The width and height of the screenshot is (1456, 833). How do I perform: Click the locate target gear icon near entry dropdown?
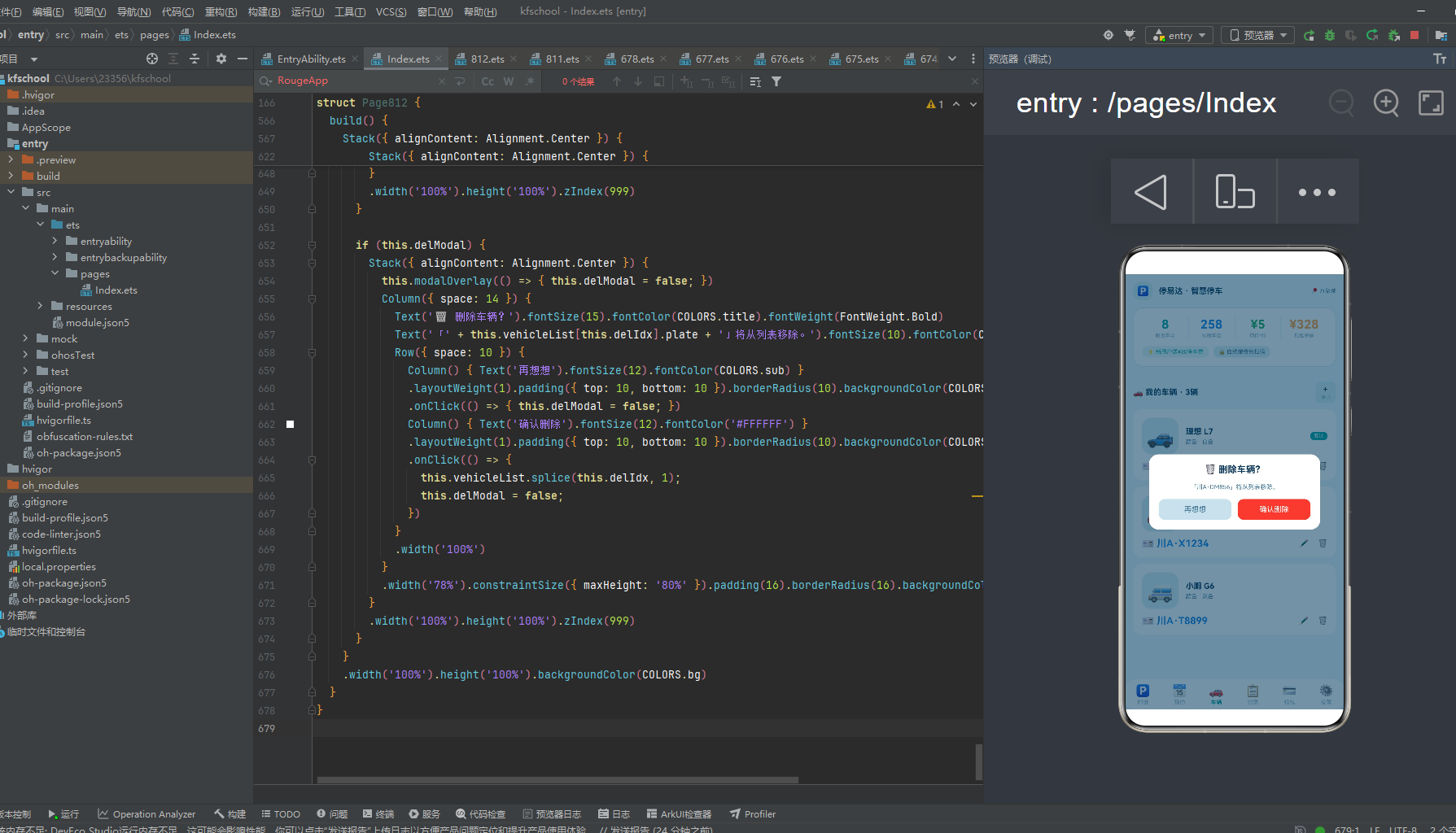(1108, 35)
